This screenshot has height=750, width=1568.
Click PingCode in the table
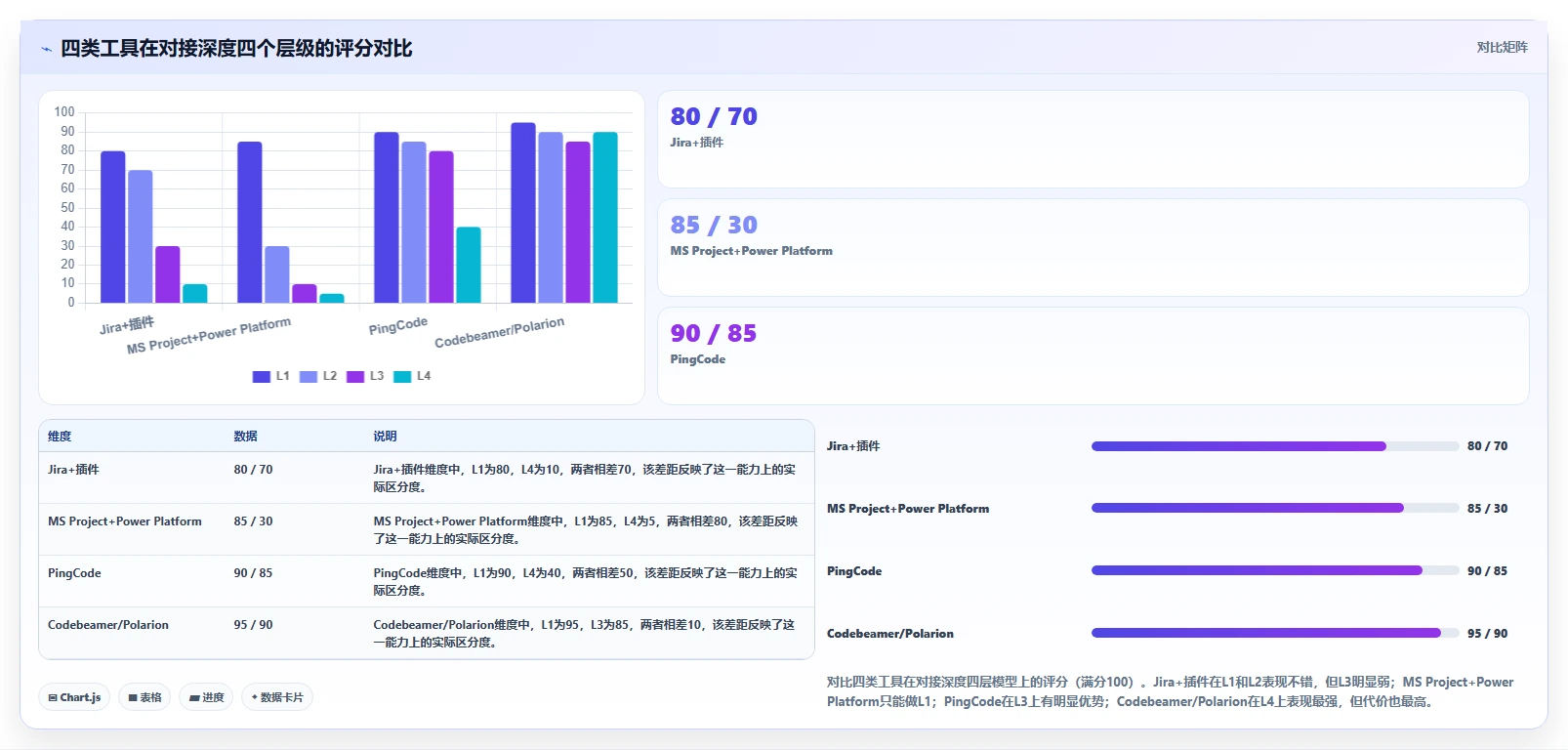coord(74,573)
